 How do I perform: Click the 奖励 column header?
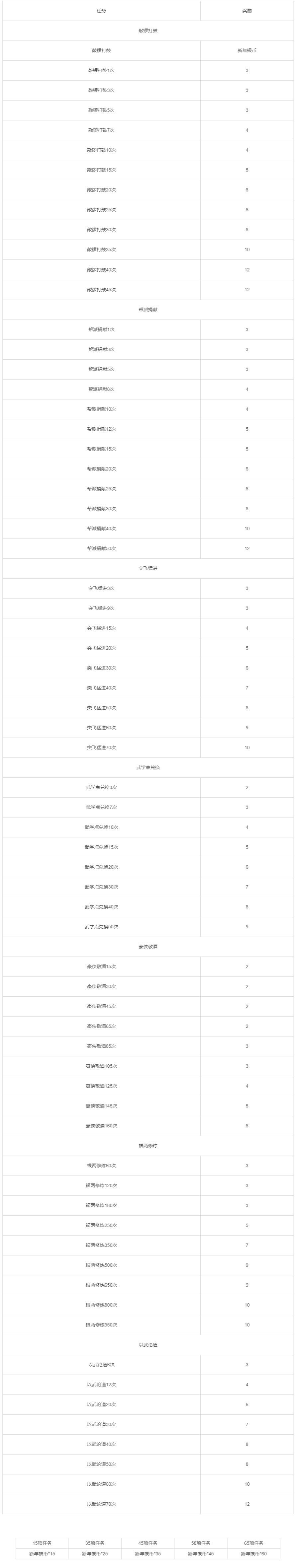click(247, 11)
